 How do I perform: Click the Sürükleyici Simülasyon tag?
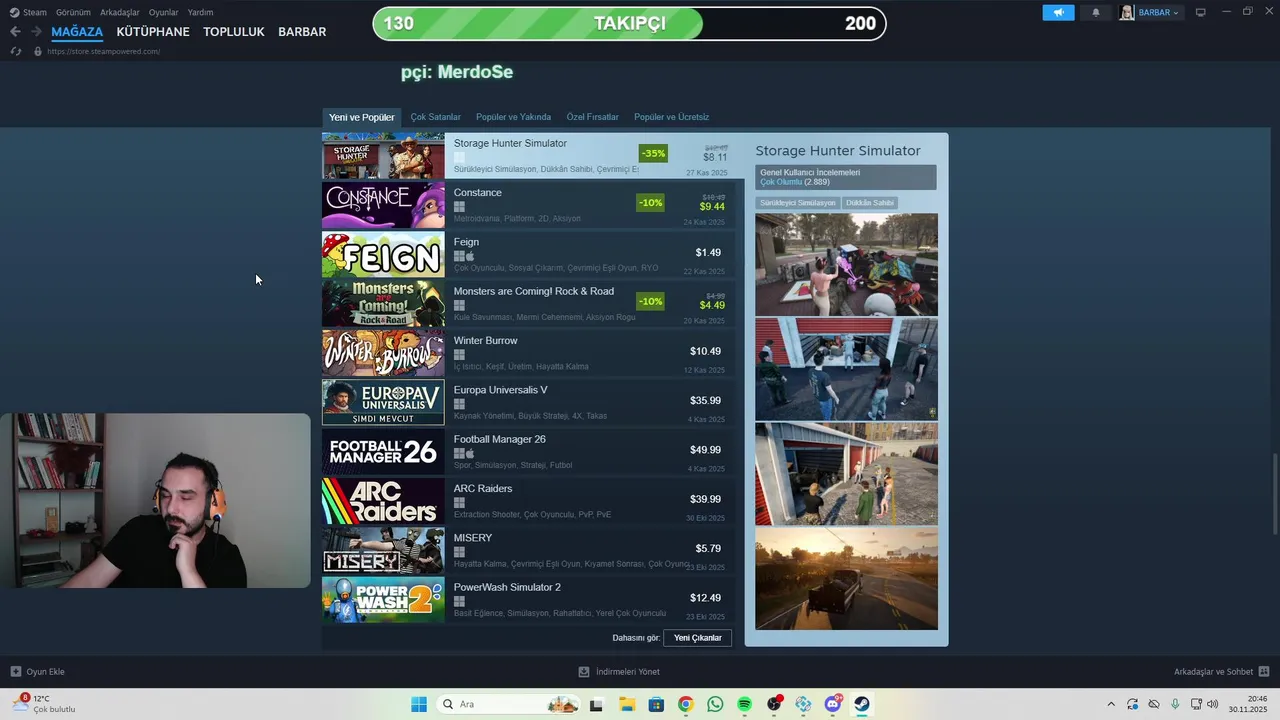coord(798,203)
